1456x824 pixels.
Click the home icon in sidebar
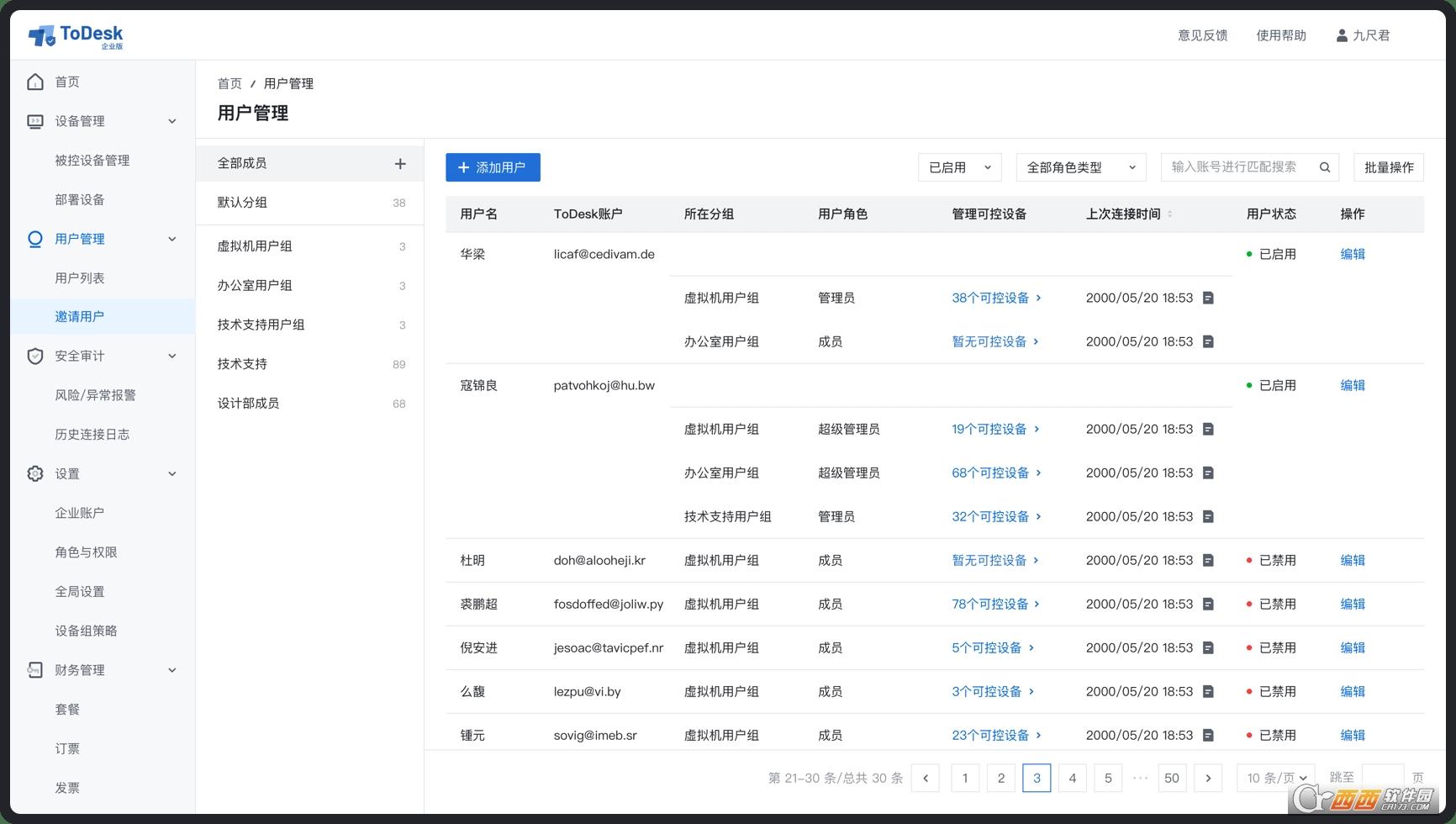click(x=35, y=82)
